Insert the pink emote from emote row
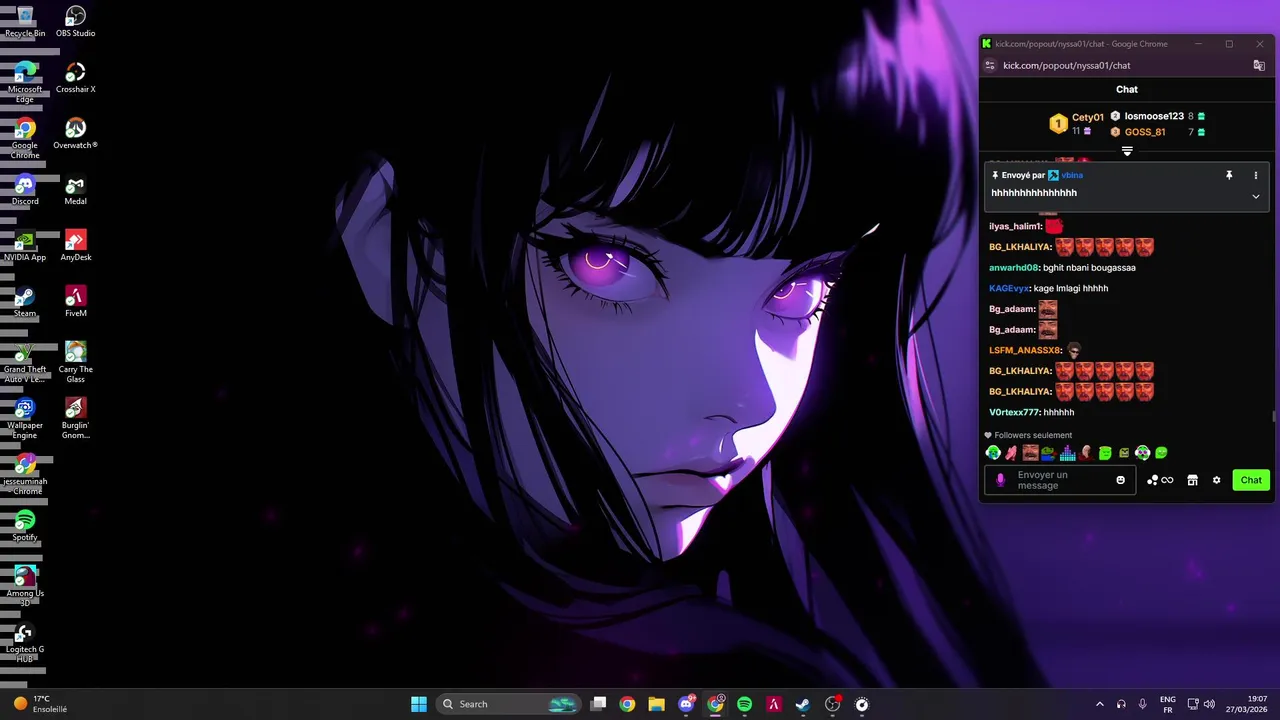The height and width of the screenshot is (720, 1280). pos(1011,453)
